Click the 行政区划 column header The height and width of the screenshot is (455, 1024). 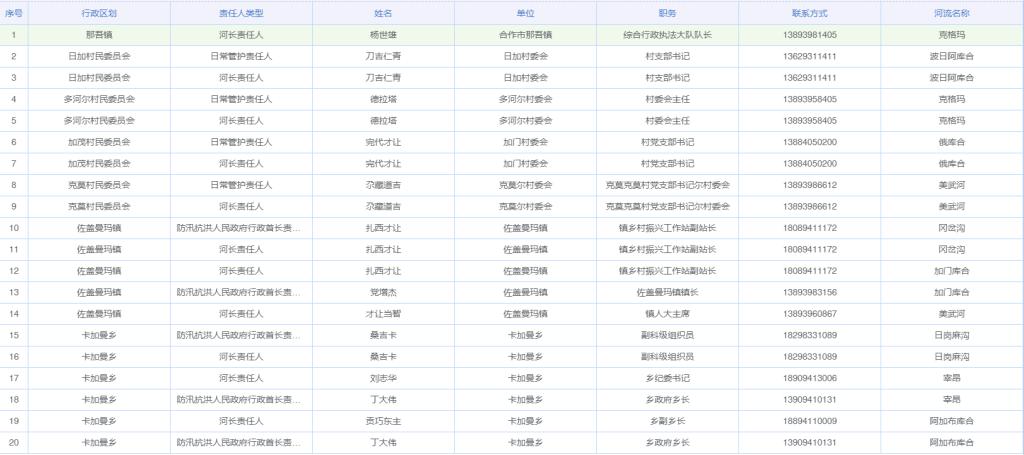99,13
